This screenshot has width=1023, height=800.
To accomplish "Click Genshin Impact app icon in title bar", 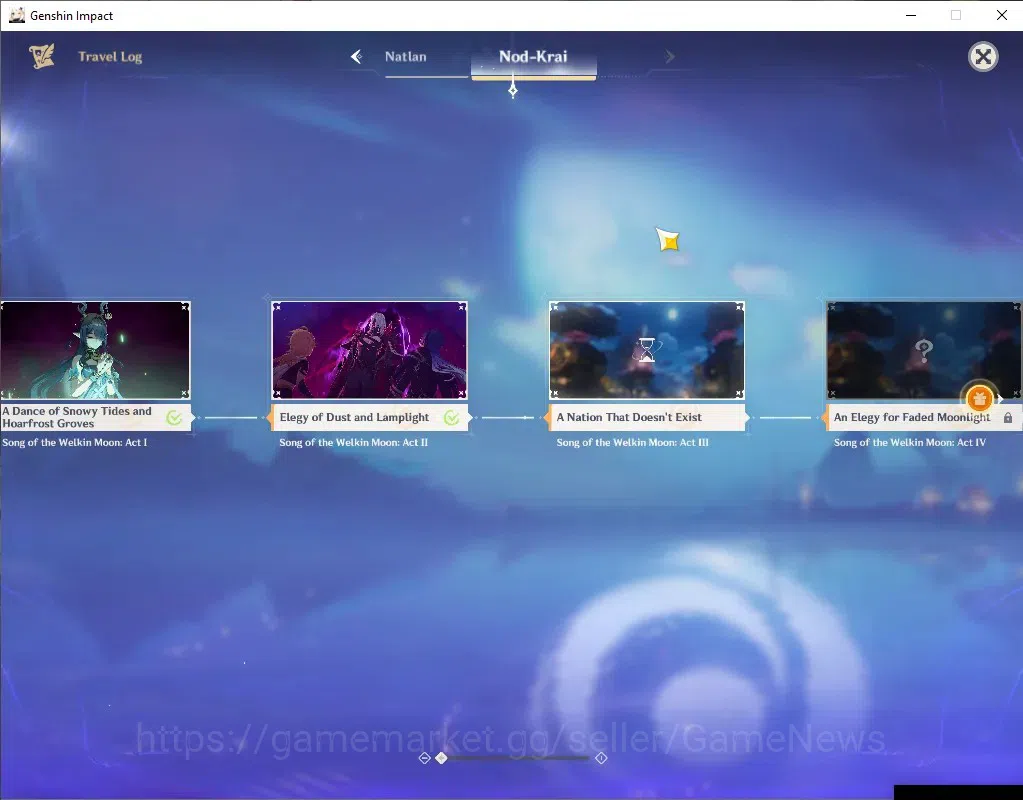I will (x=16, y=15).
